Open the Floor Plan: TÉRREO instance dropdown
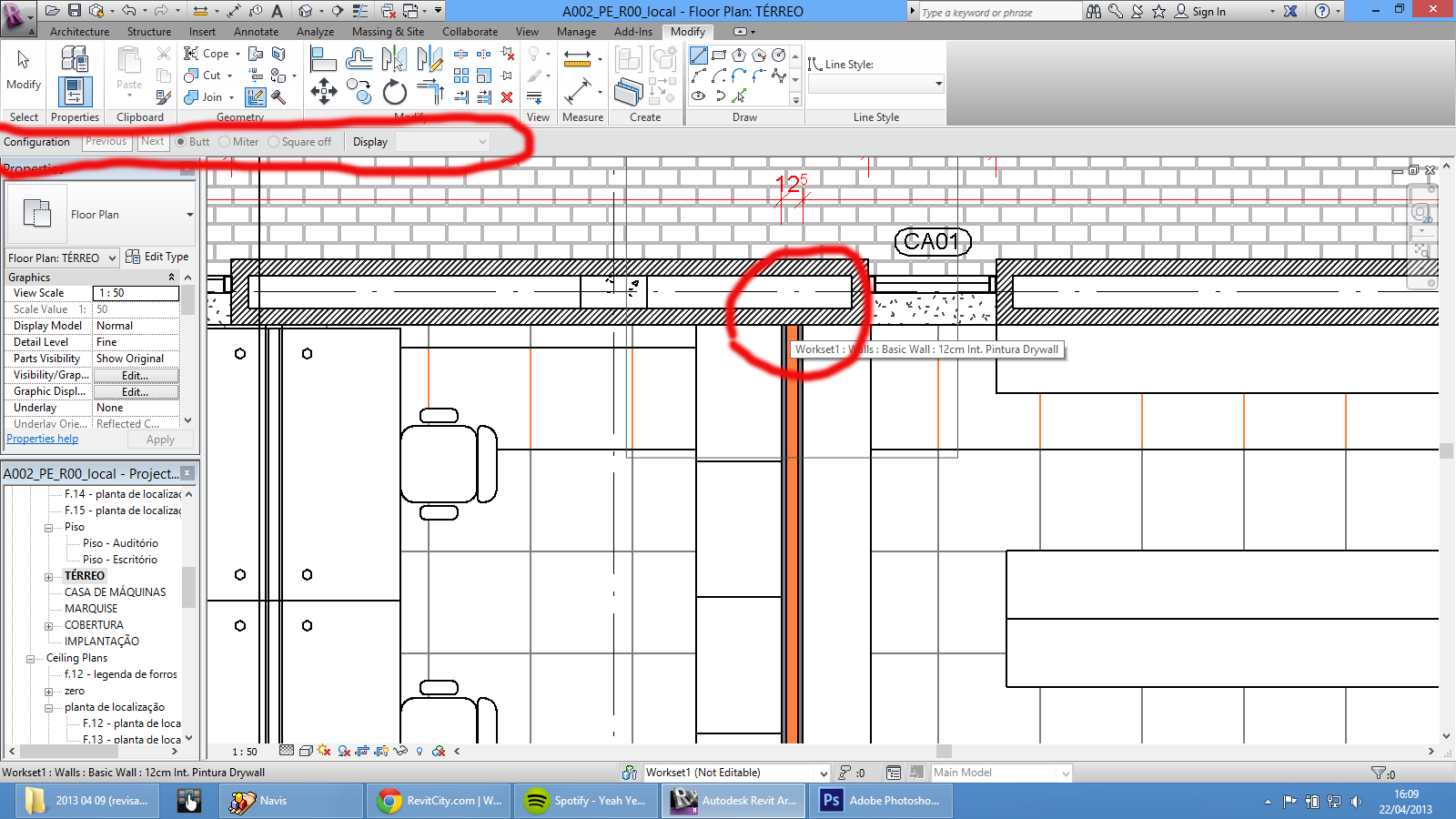The width and height of the screenshot is (1456, 819). (x=63, y=258)
